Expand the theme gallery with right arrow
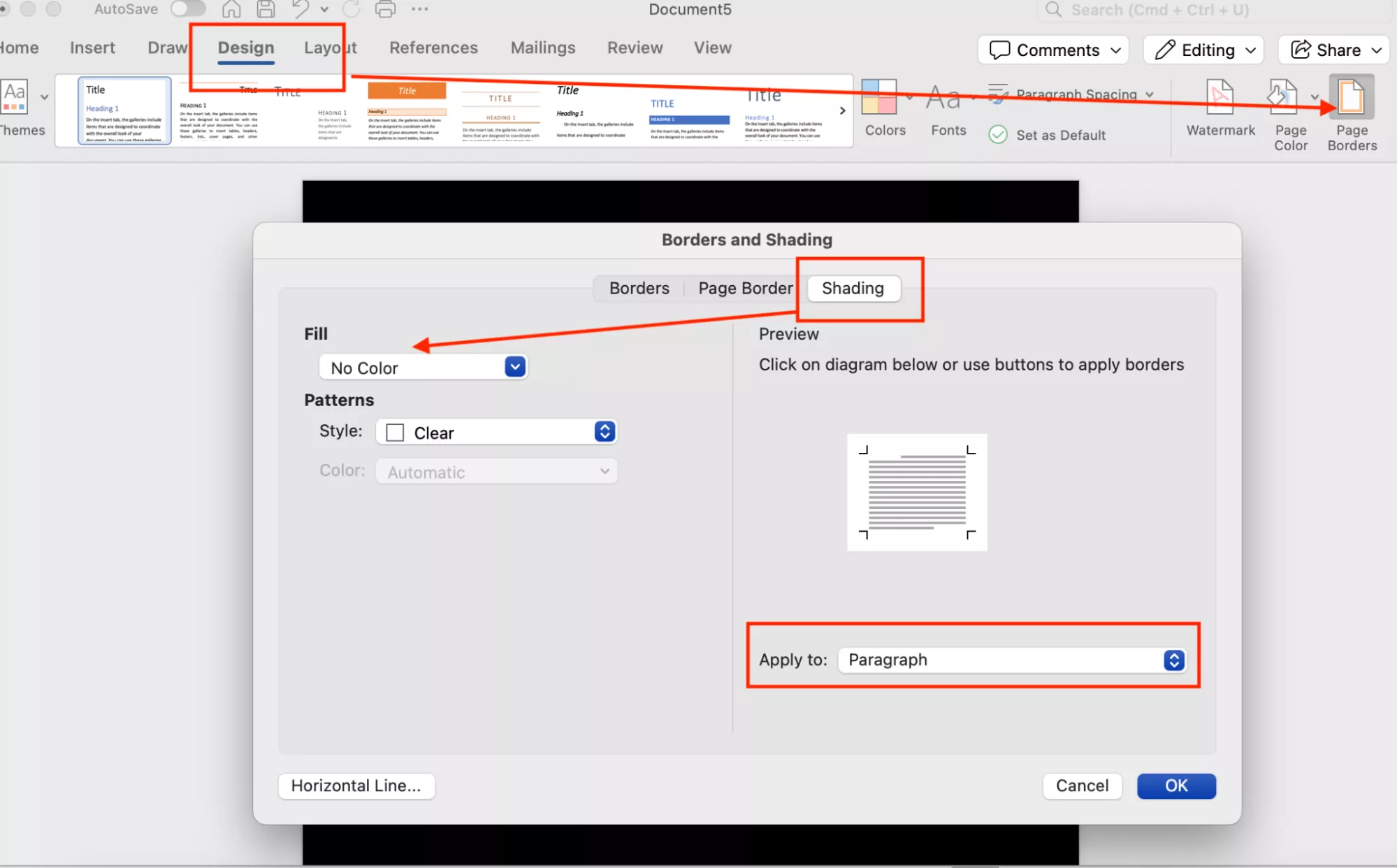This screenshot has width=1397, height=868. (x=841, y=110)
